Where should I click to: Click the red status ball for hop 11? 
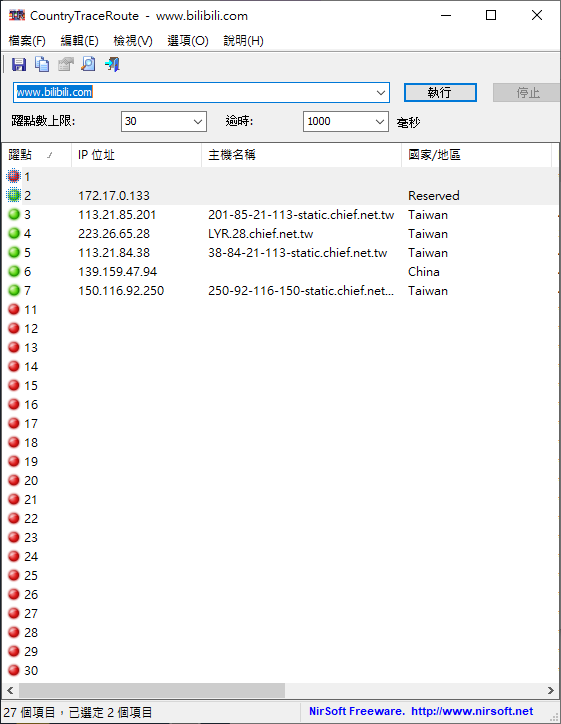pos(14,309)
